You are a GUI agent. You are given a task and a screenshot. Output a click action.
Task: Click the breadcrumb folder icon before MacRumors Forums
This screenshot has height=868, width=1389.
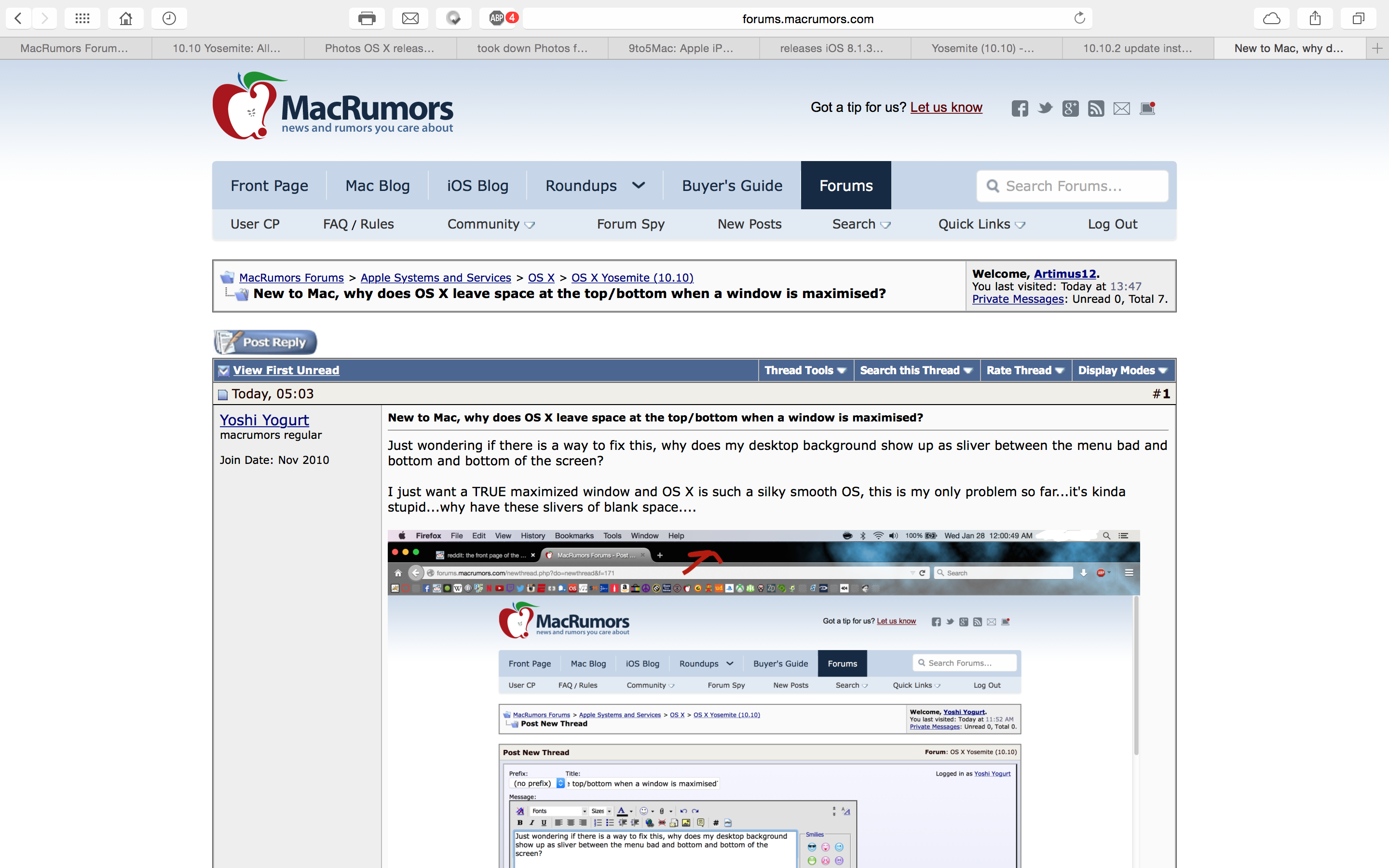coord(227,278)
